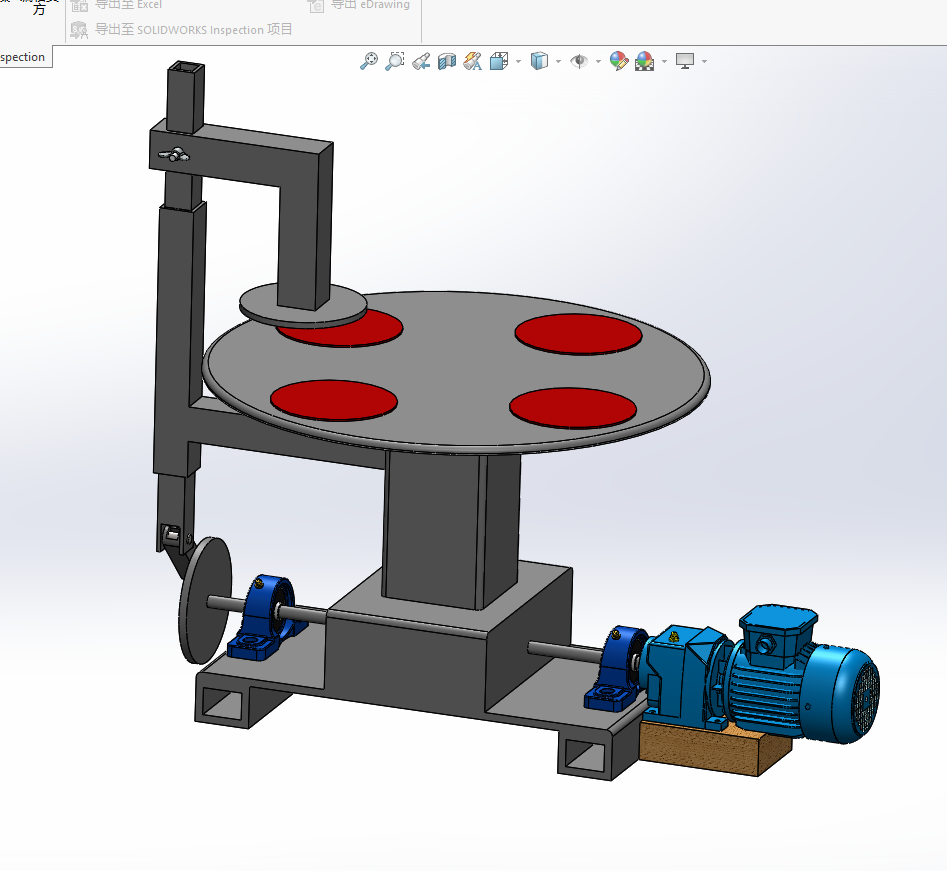Viewport: 947px width, 871px height.
Task: Click the Apply Scene icon
Action: (644, 61)
